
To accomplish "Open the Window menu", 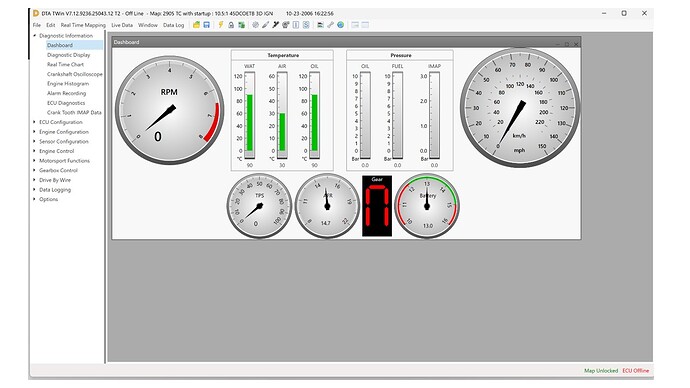I will [x=148, y=25].
